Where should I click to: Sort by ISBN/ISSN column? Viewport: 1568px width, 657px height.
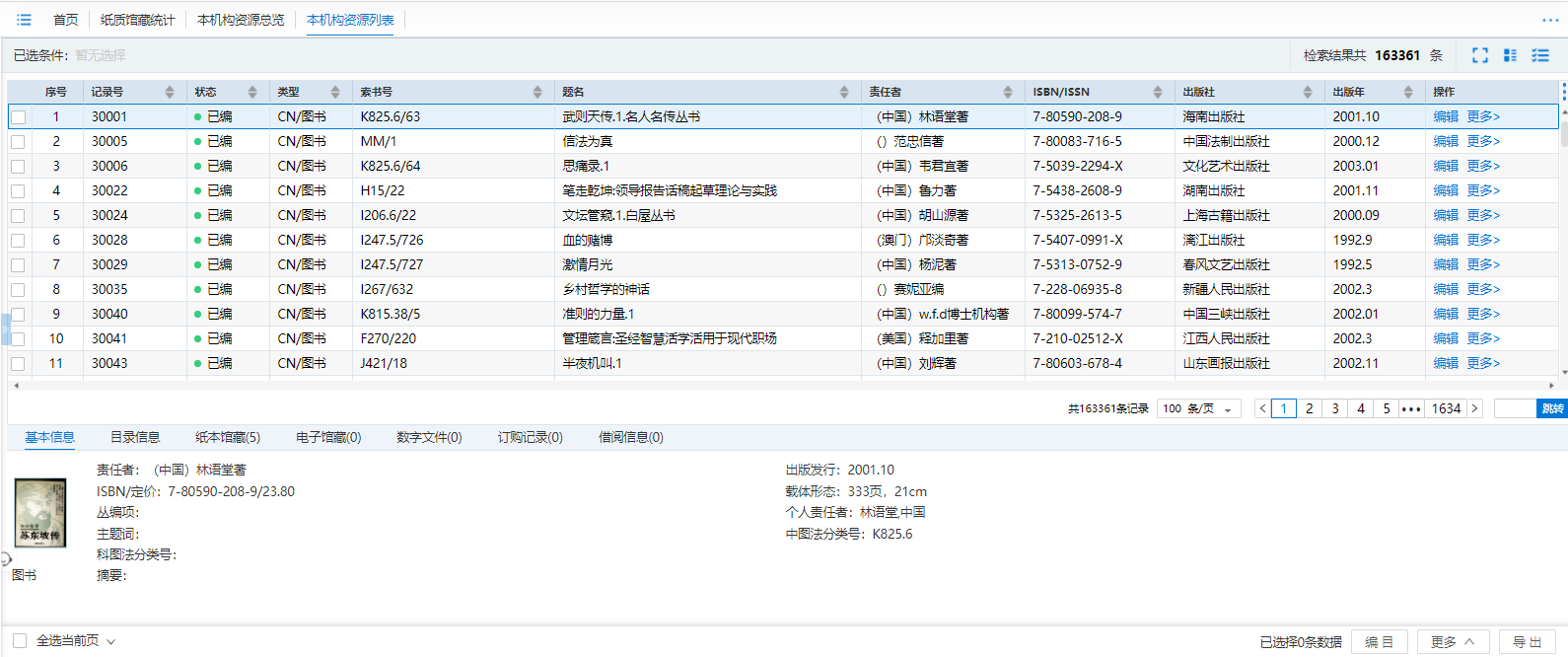(1158, 92)
